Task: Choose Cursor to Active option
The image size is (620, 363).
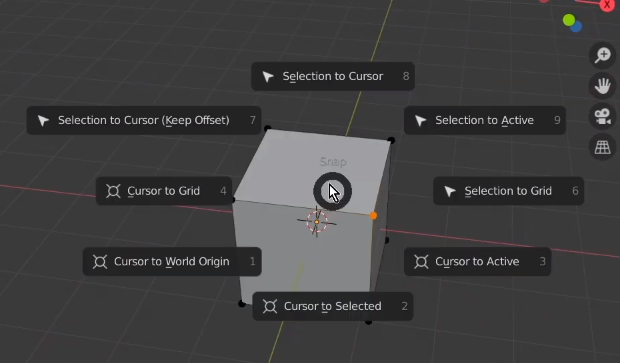Action: [477, 261]
